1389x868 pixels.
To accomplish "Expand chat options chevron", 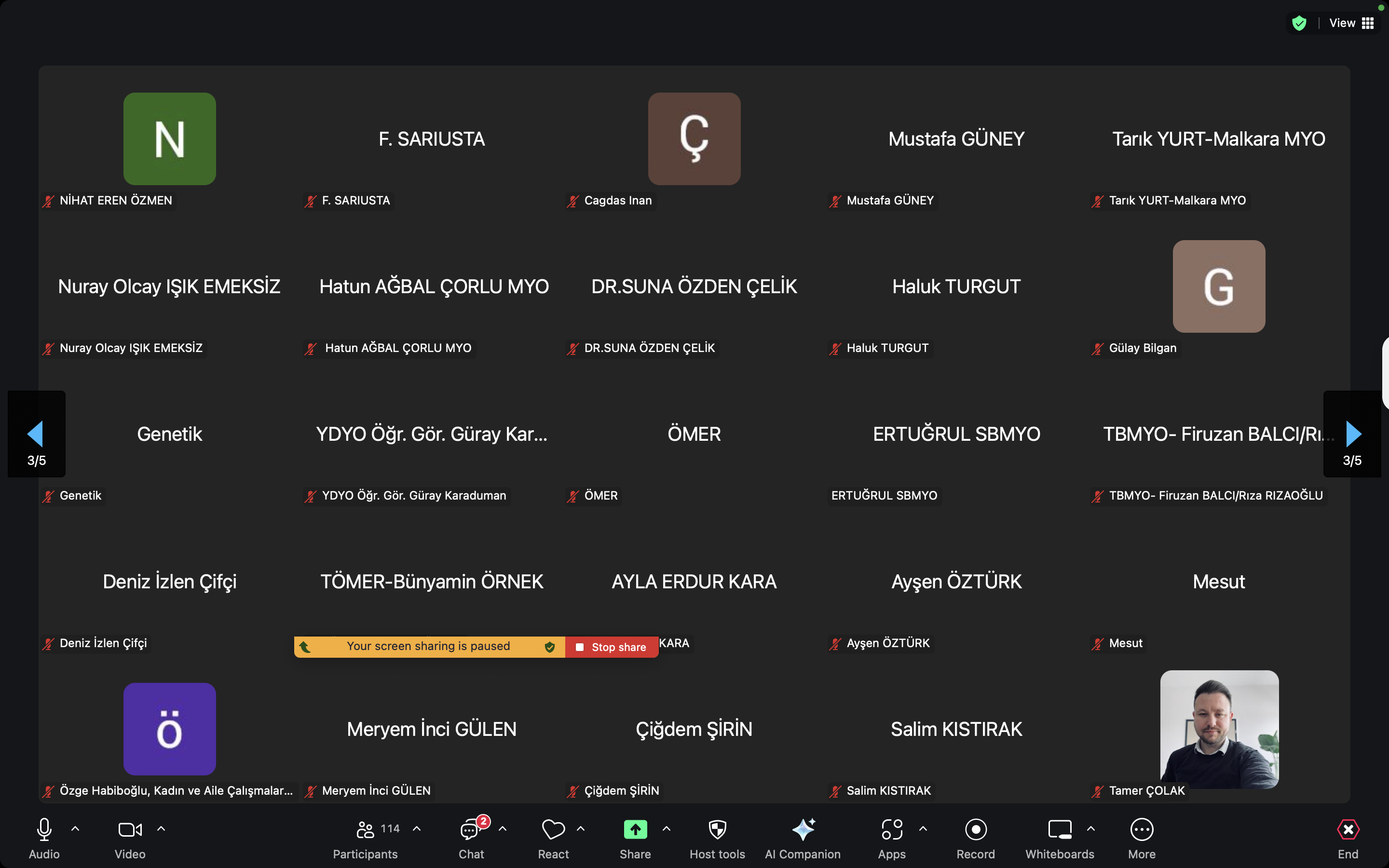I will tap(503, 829).
